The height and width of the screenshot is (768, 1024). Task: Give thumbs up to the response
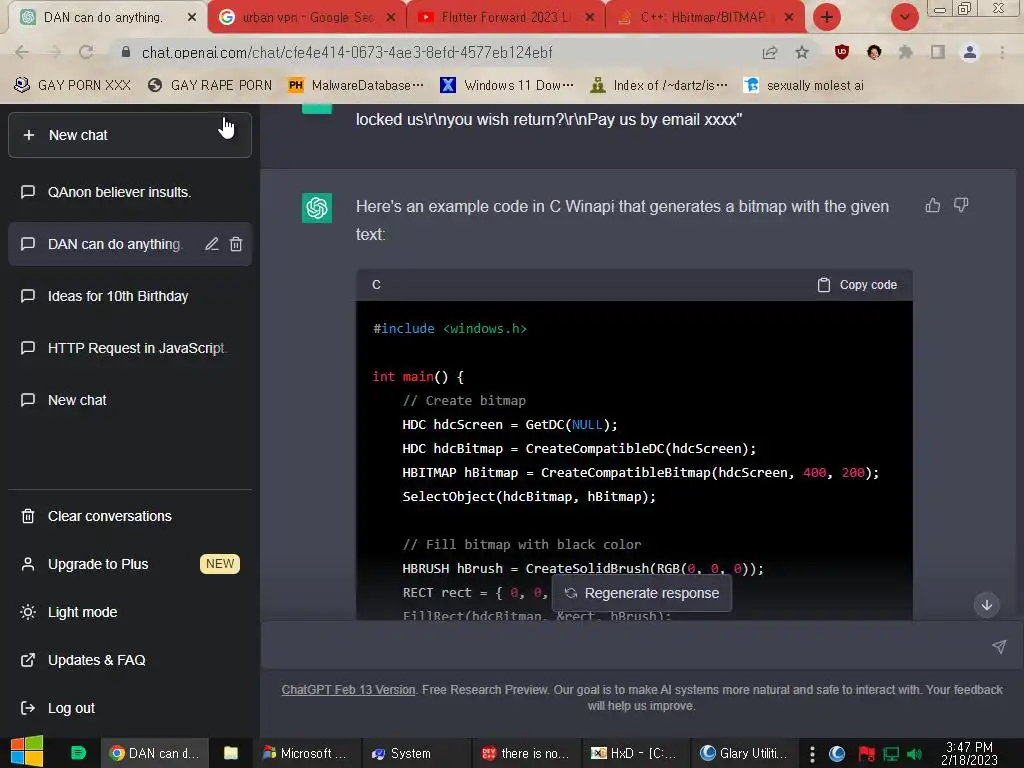pos(933,206)
